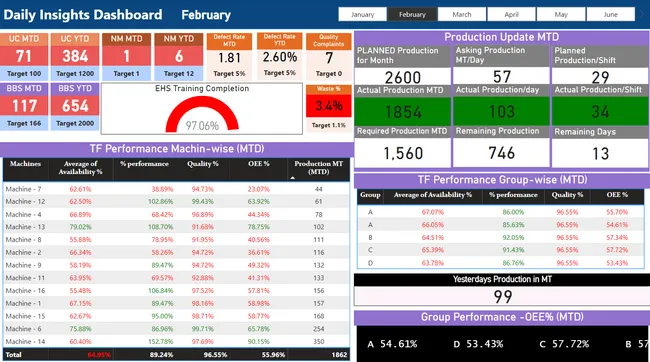Click Group D row in group-wise table
The image size is (650, 362).
(501, 263)
